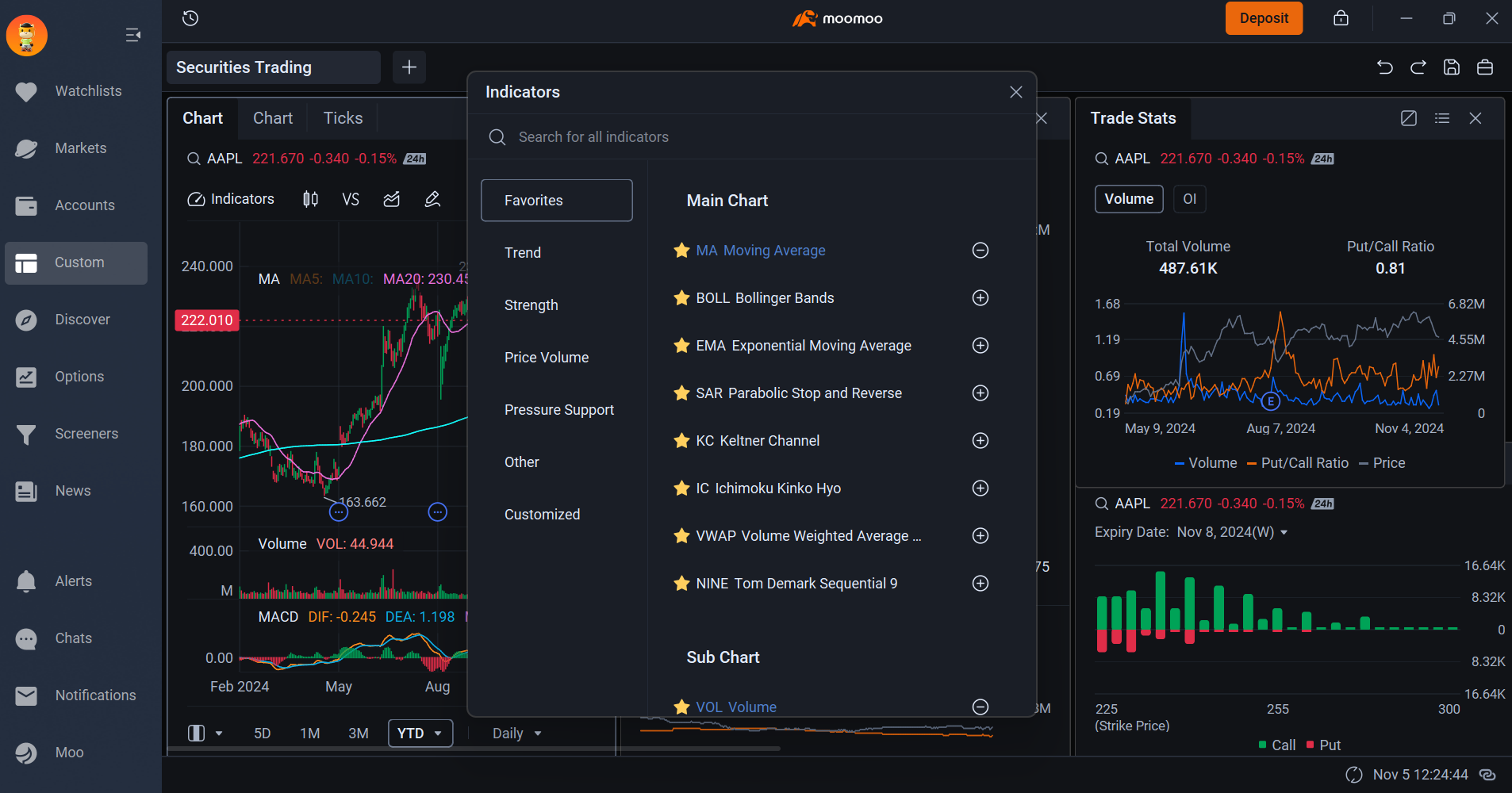Remove MA Moving Average indicator
Screen dimensions: 1512x793
pyautogui.click(x=980, y=251)
